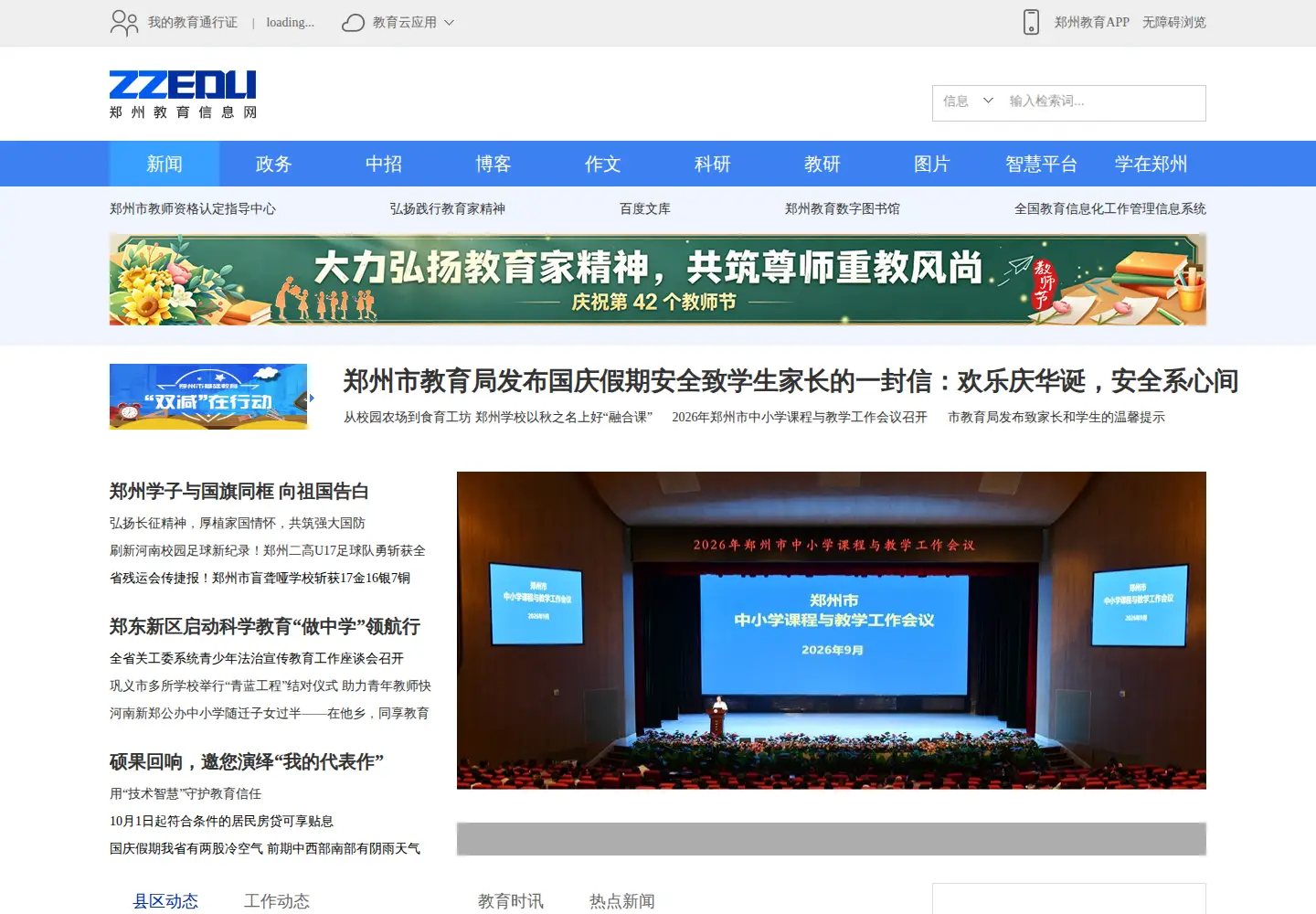Viewport: 1316px width, 914px height.
Task: Open the 国庆假期安全致学生家长的一封信 headline
Action: (791, 381)
